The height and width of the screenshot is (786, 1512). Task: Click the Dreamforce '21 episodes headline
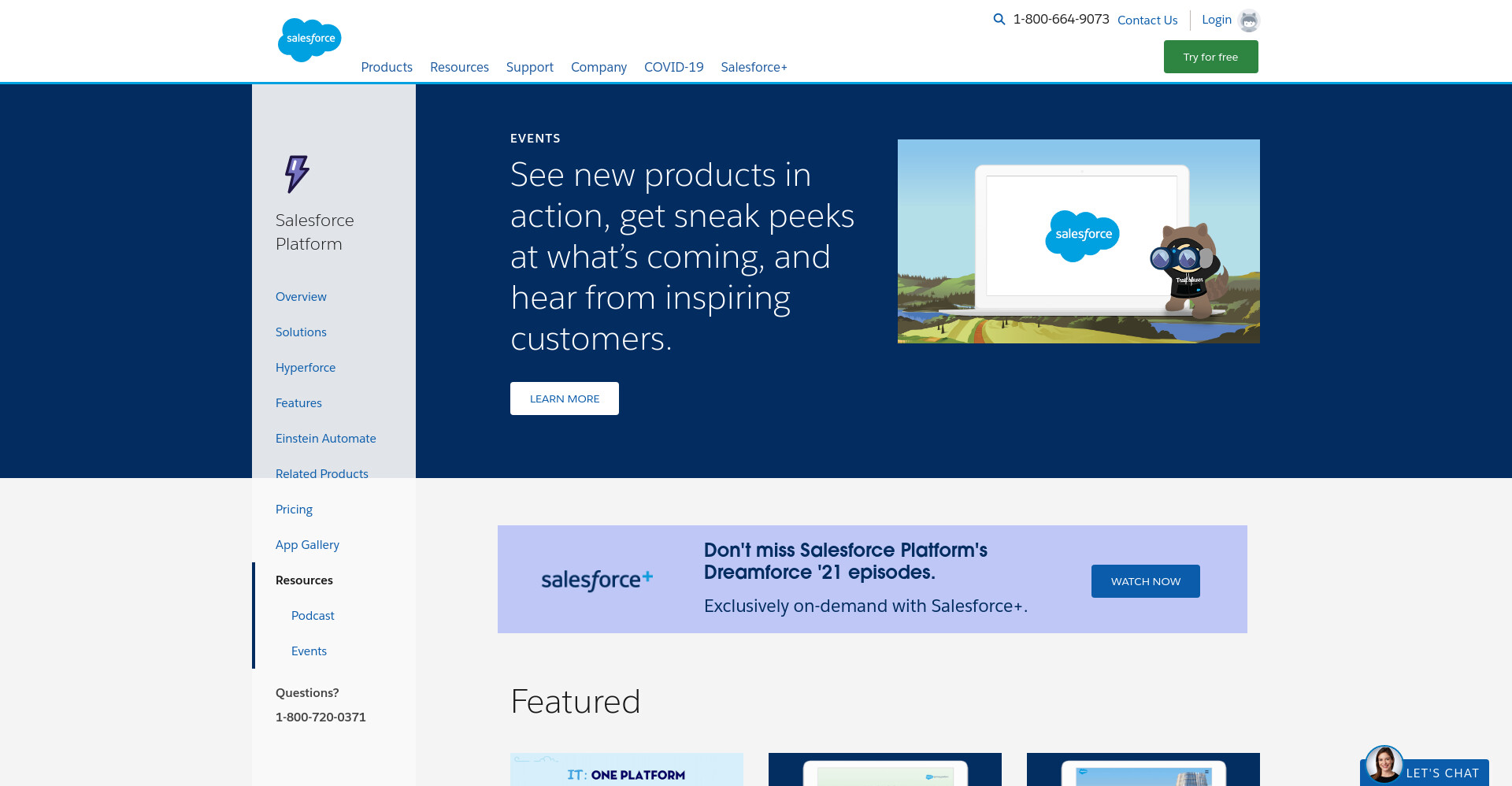[845, 561]
